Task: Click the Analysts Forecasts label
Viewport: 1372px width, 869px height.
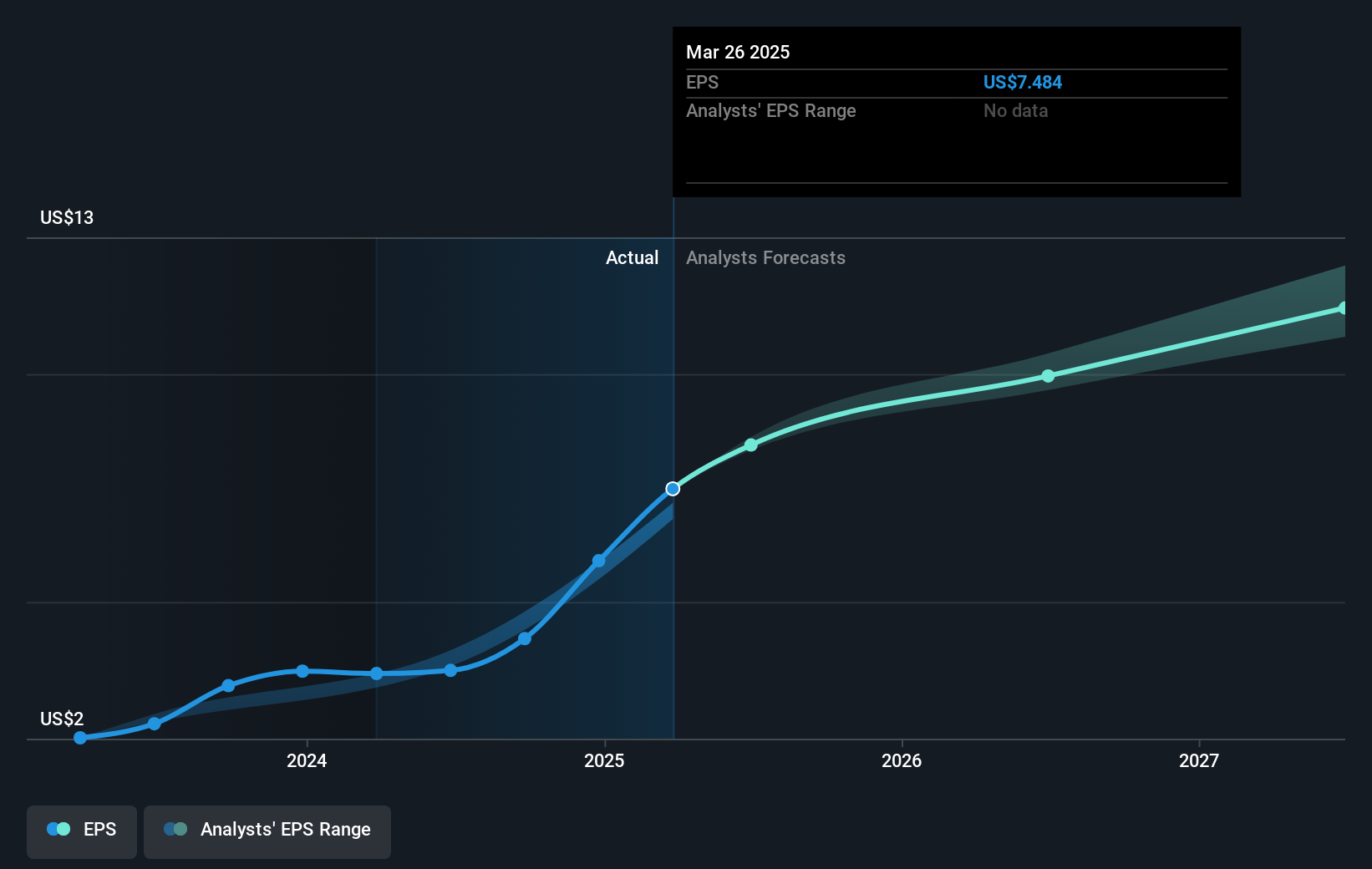Action: click(x=765, y=257)
